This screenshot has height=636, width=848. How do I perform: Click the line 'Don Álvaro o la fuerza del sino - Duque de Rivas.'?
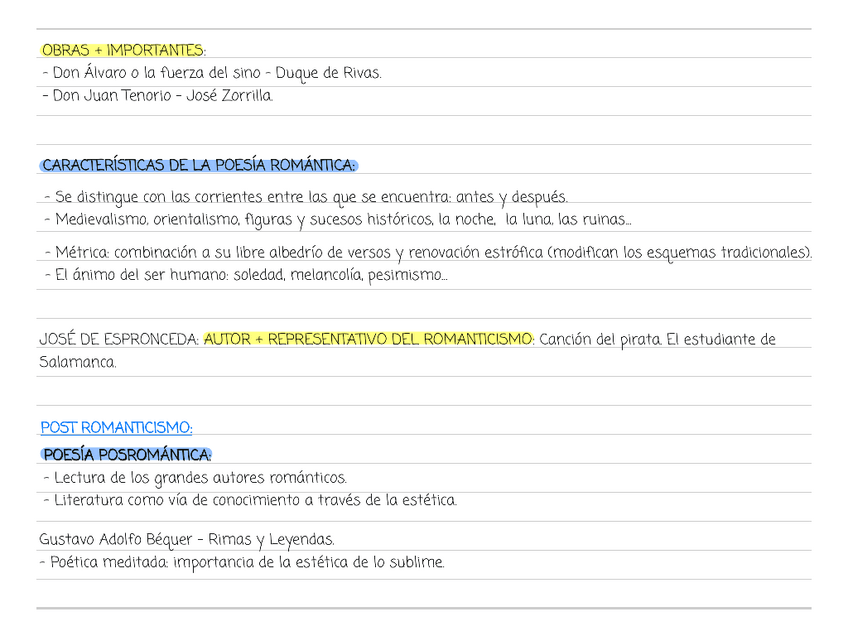point(212,73)
